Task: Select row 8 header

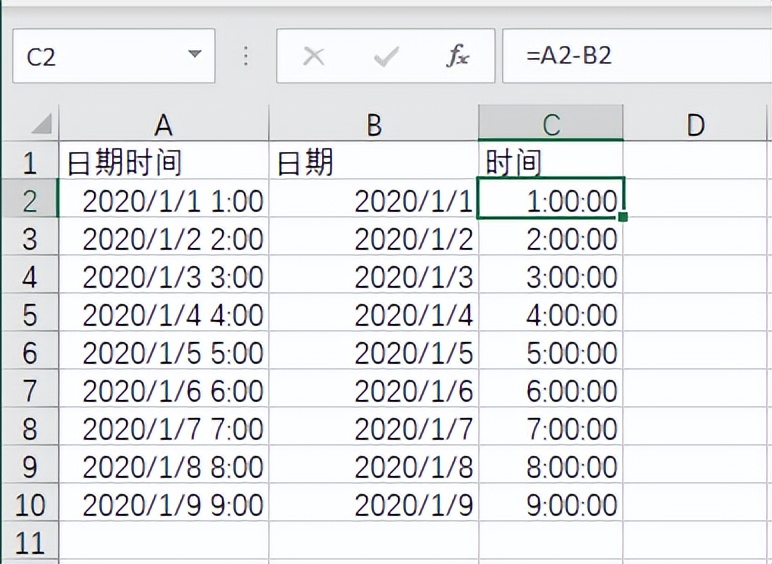Action: pos(30,426)
